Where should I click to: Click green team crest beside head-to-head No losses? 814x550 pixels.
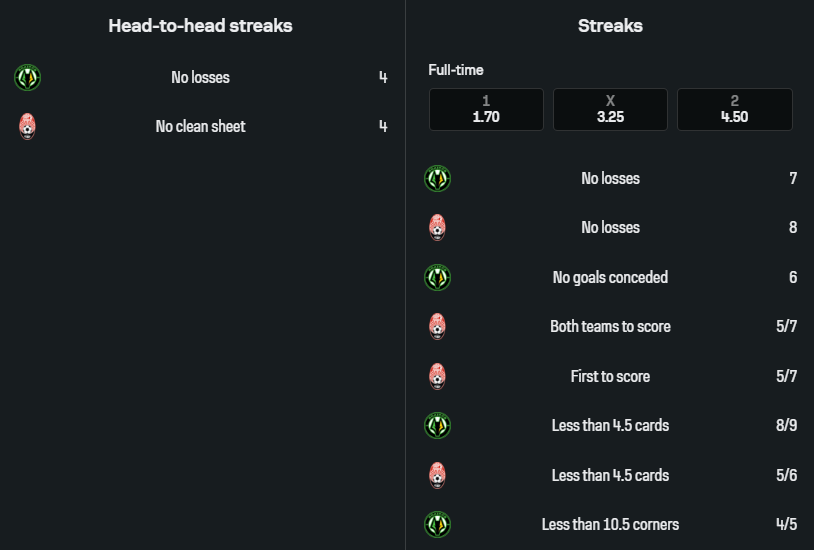27,77
